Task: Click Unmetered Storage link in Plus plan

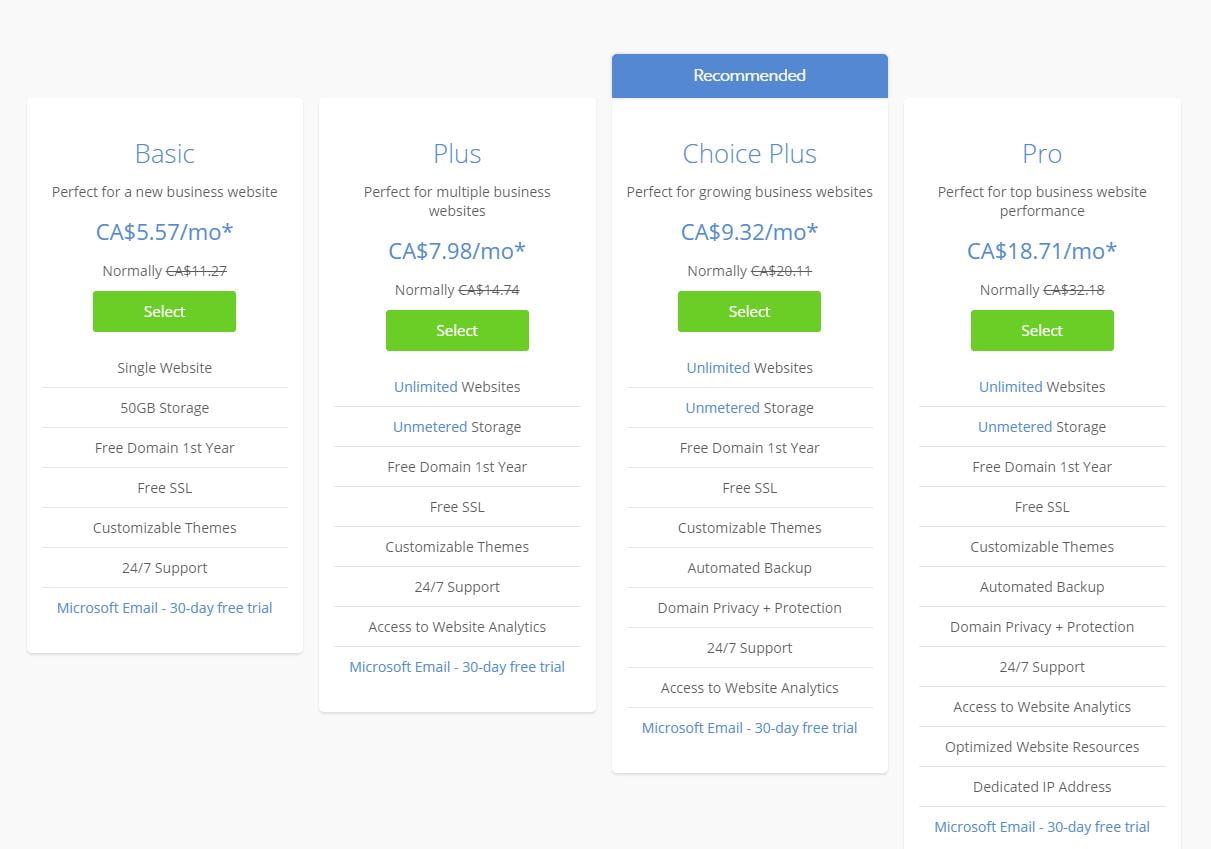Action: coord(430,426)
